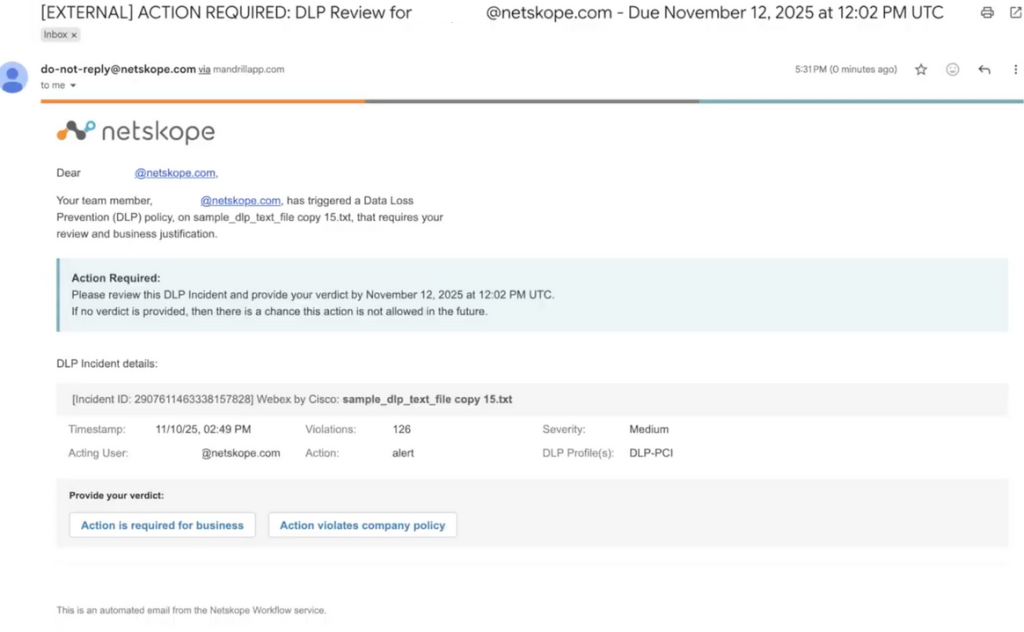Click the DLP Profile value DLP-PCI
Viewport: 1024px width, 632px height.
pos(650,452)
